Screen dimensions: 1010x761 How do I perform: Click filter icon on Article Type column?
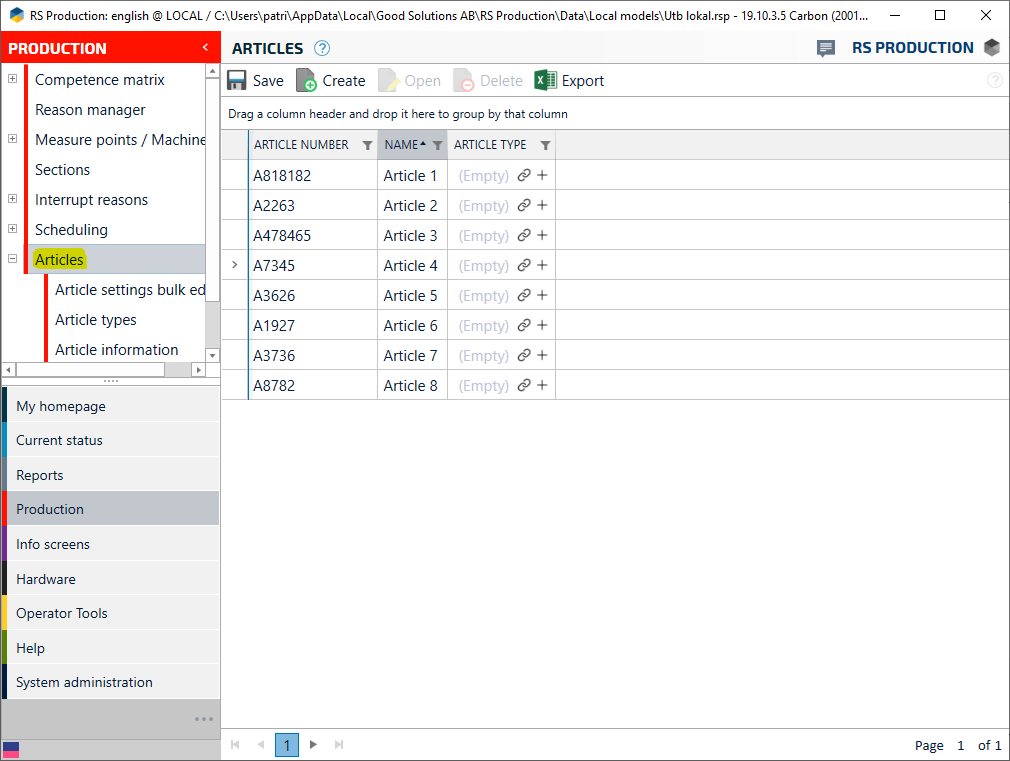point(545,145)
